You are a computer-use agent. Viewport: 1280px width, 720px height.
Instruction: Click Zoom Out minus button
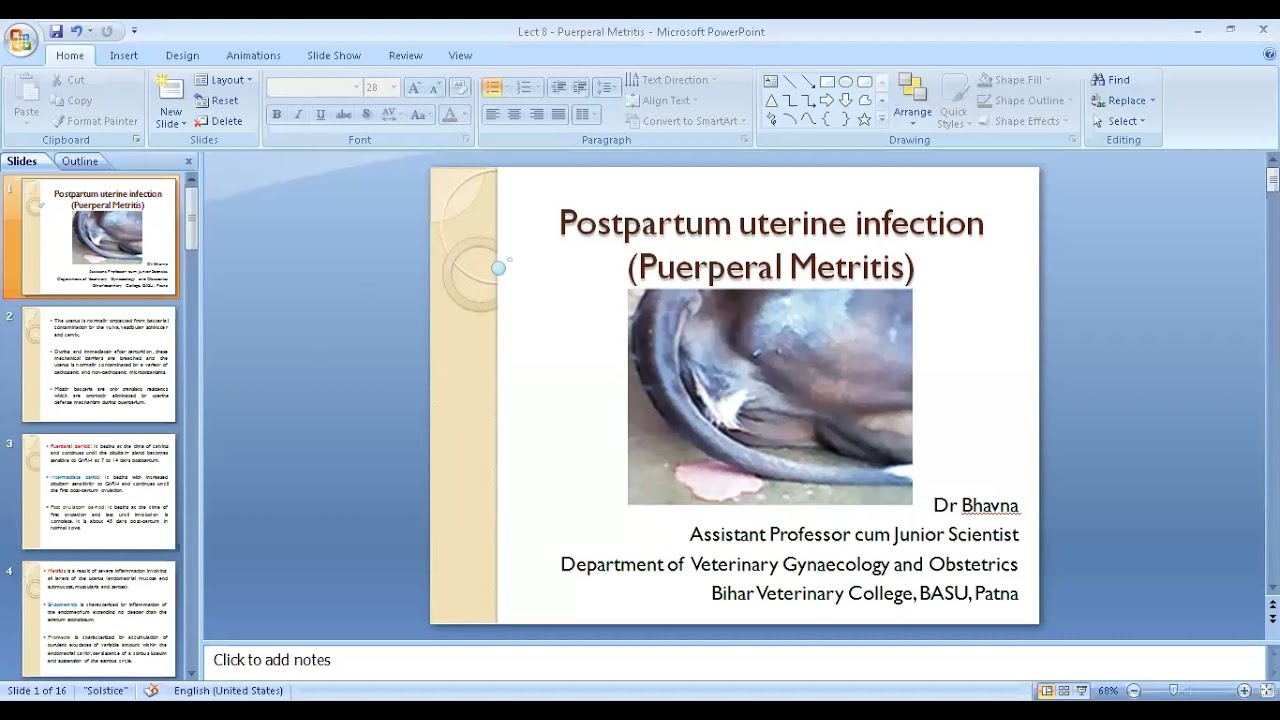(1134, 691)
